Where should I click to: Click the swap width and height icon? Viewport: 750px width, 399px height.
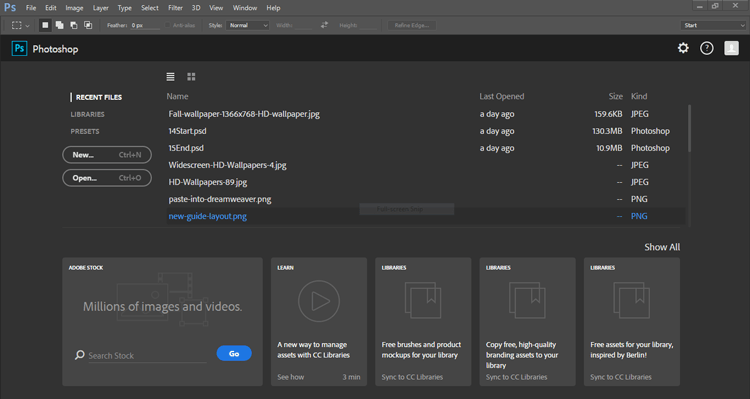pyautogui.click(x=324, y=25)
